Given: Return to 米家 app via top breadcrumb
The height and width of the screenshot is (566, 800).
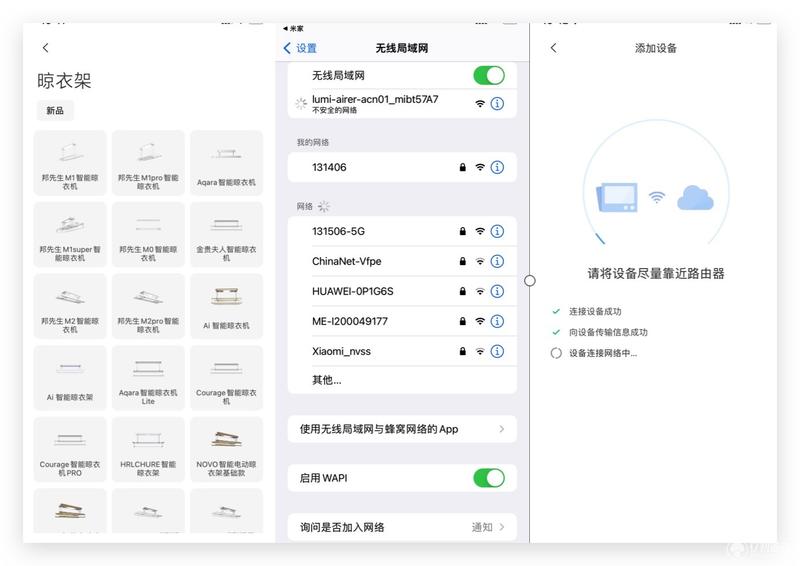Looking at the screenshot, I should coord(293,29).
